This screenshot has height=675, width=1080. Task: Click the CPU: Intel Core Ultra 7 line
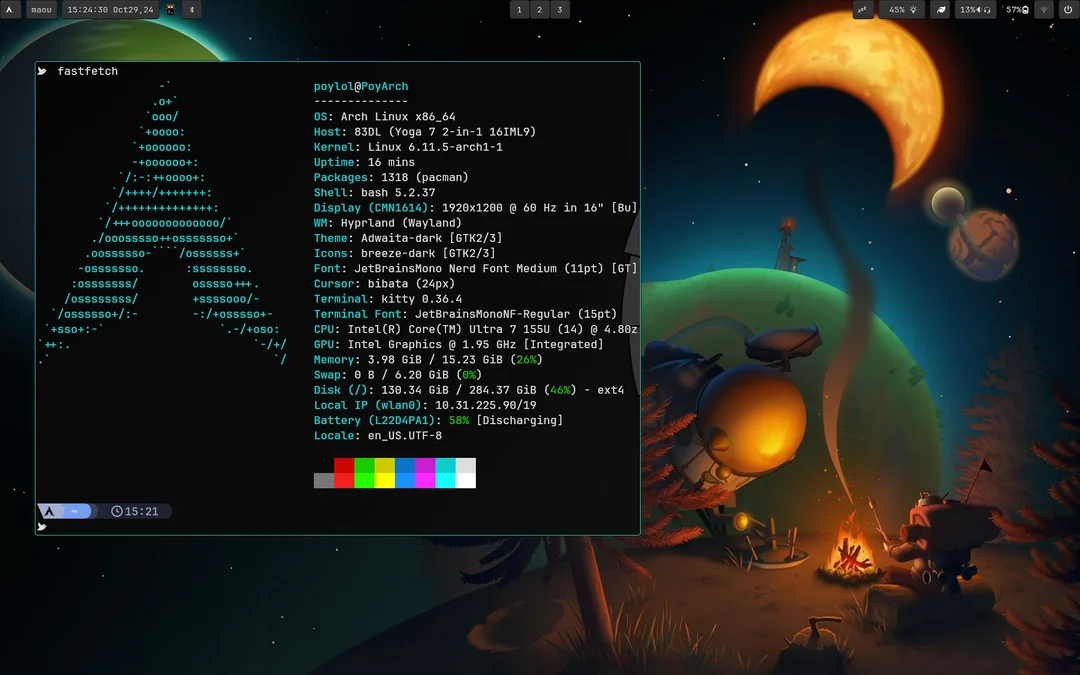click(x=475, y=329)
